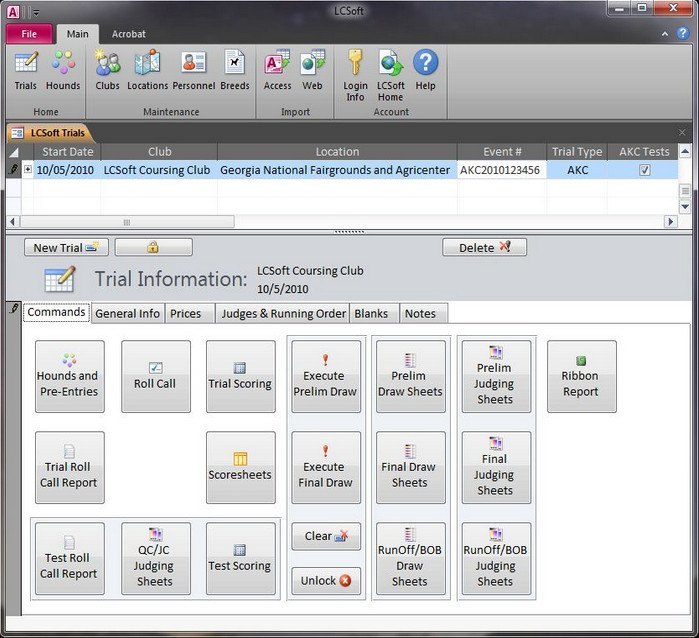Click the blue help icon at top right
This screenshot has width=699, height=638.
[x=683, y=33]
